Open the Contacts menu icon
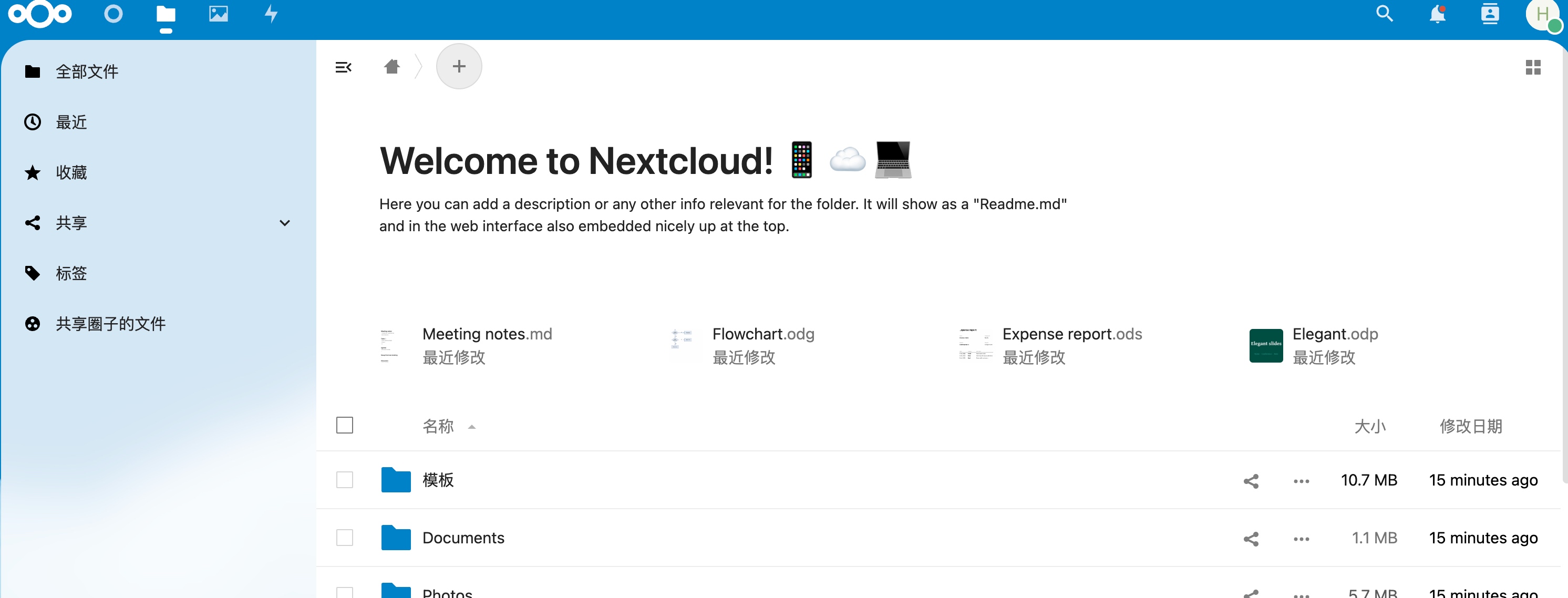The width and height of the screenshot is (1568, 598). point(1490,13)
